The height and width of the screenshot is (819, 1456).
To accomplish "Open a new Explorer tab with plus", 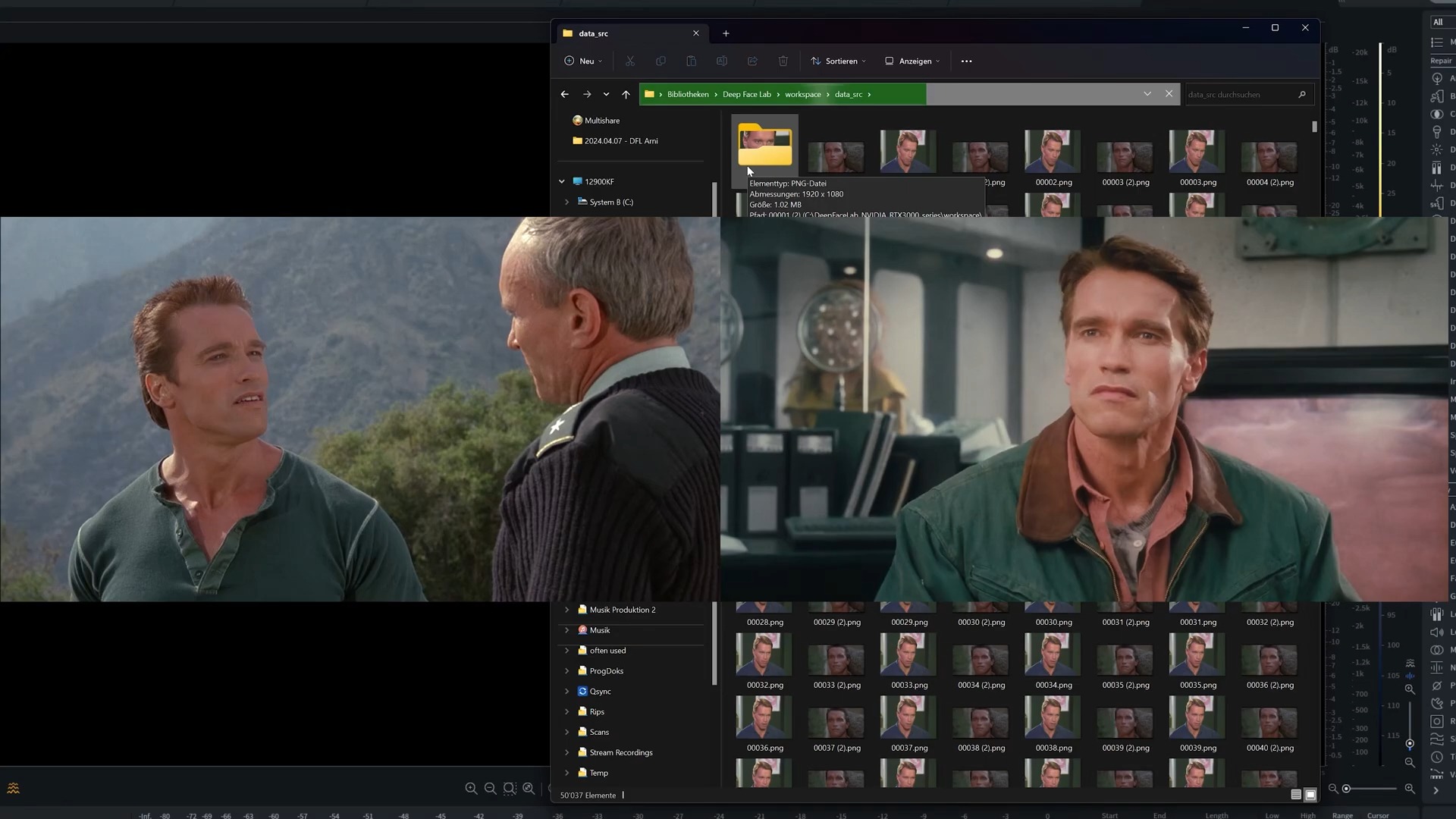I will click(x=726, y=33).
